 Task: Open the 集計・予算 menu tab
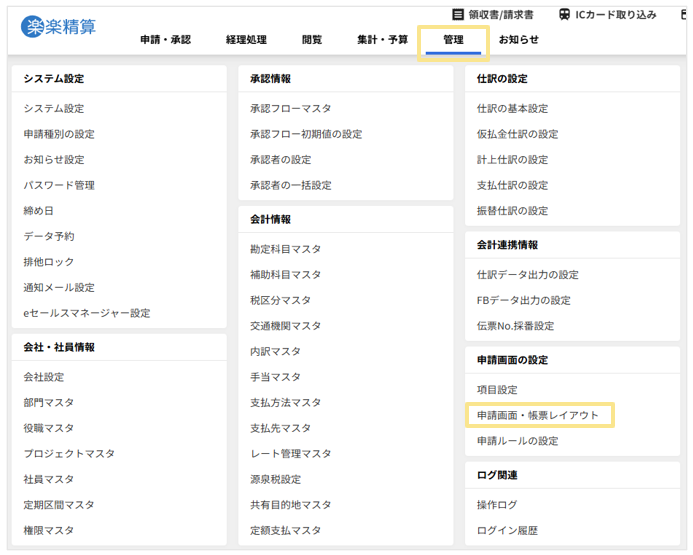point(383,40)
